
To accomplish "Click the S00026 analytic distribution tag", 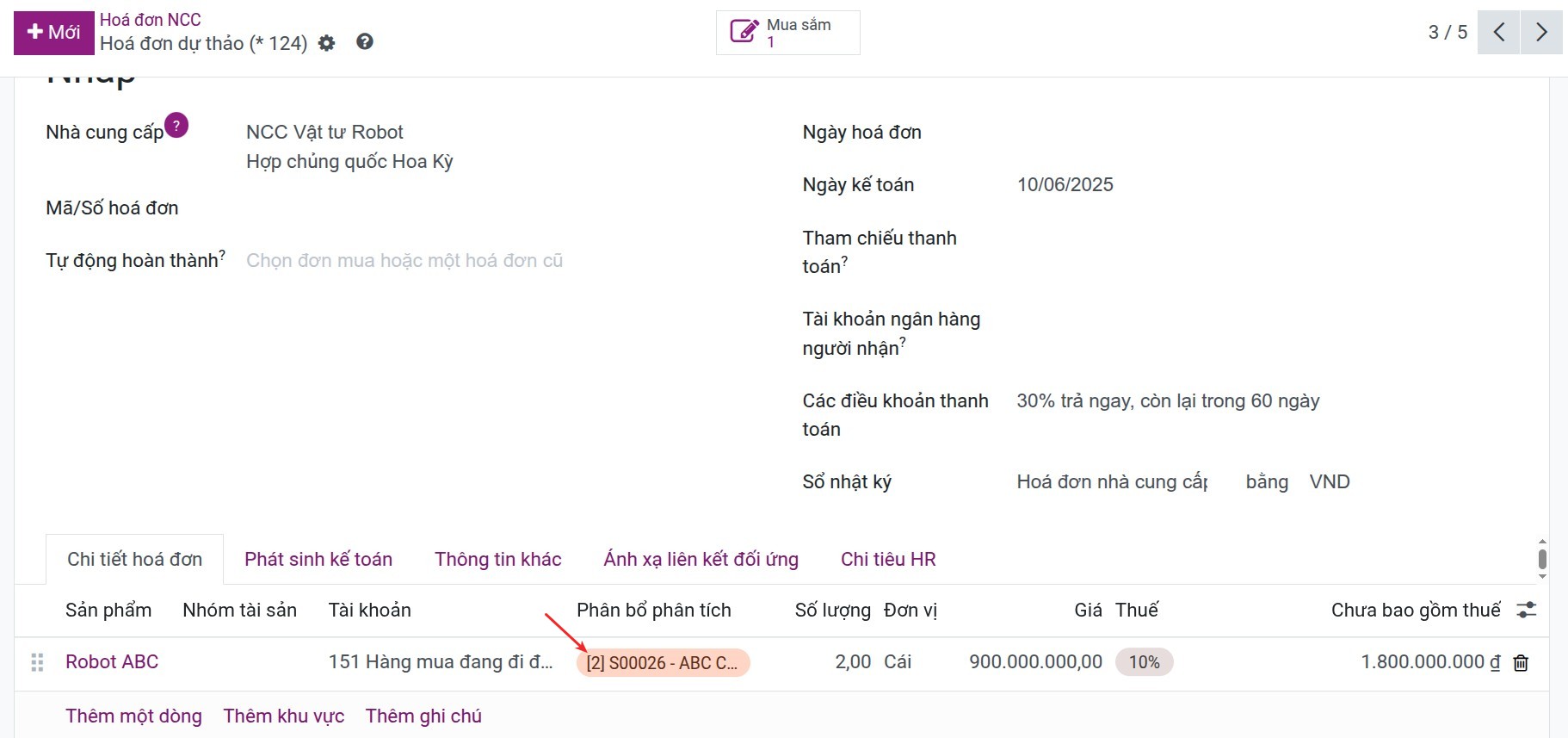I will tap(663, 662).
